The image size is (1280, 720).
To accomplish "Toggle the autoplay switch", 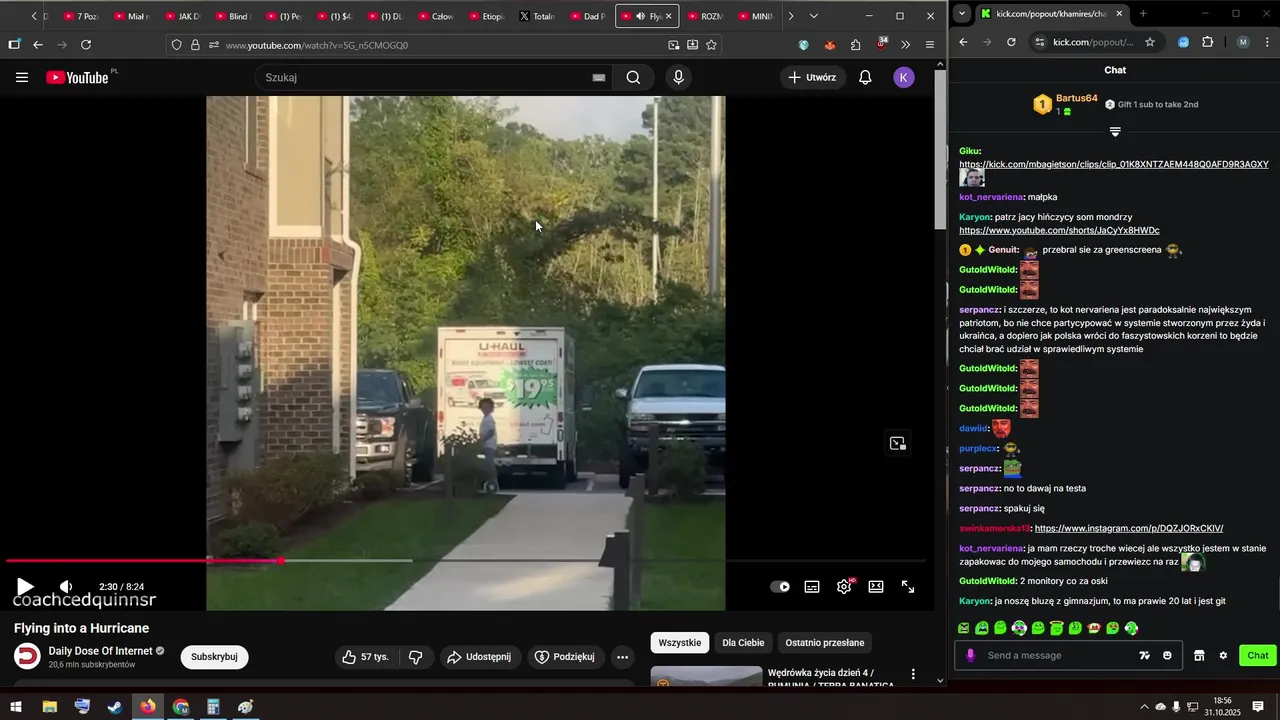I will point(780,587).
